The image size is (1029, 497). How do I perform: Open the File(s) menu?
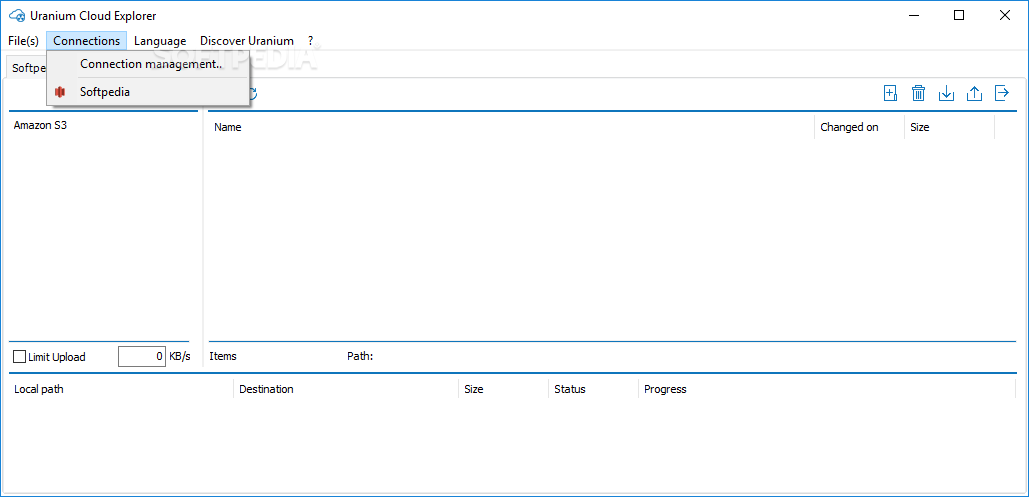click(24, 41)
